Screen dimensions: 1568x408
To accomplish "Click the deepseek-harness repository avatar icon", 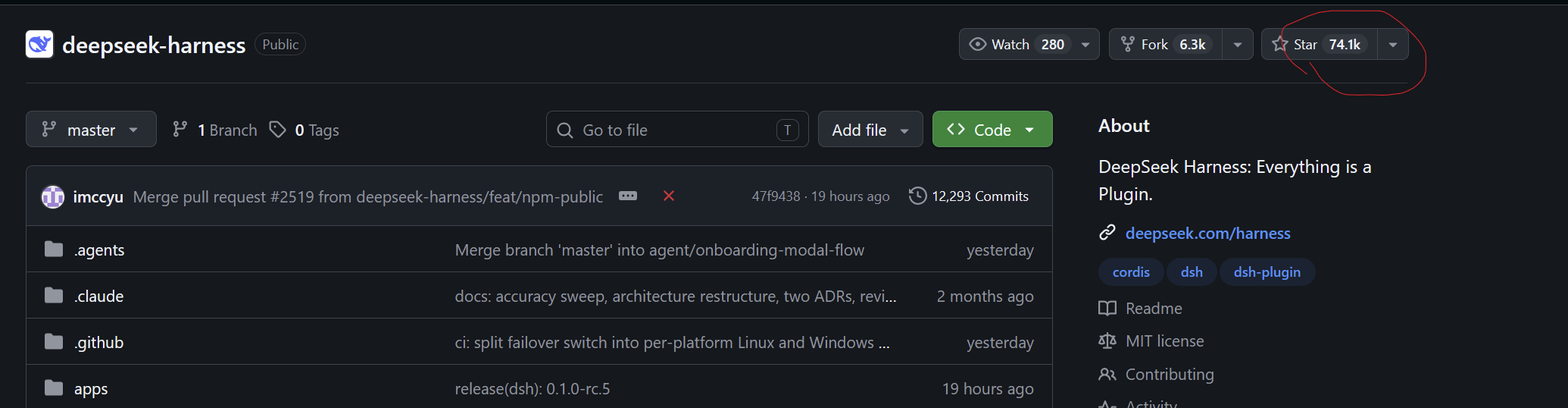I will coord(39,44).
